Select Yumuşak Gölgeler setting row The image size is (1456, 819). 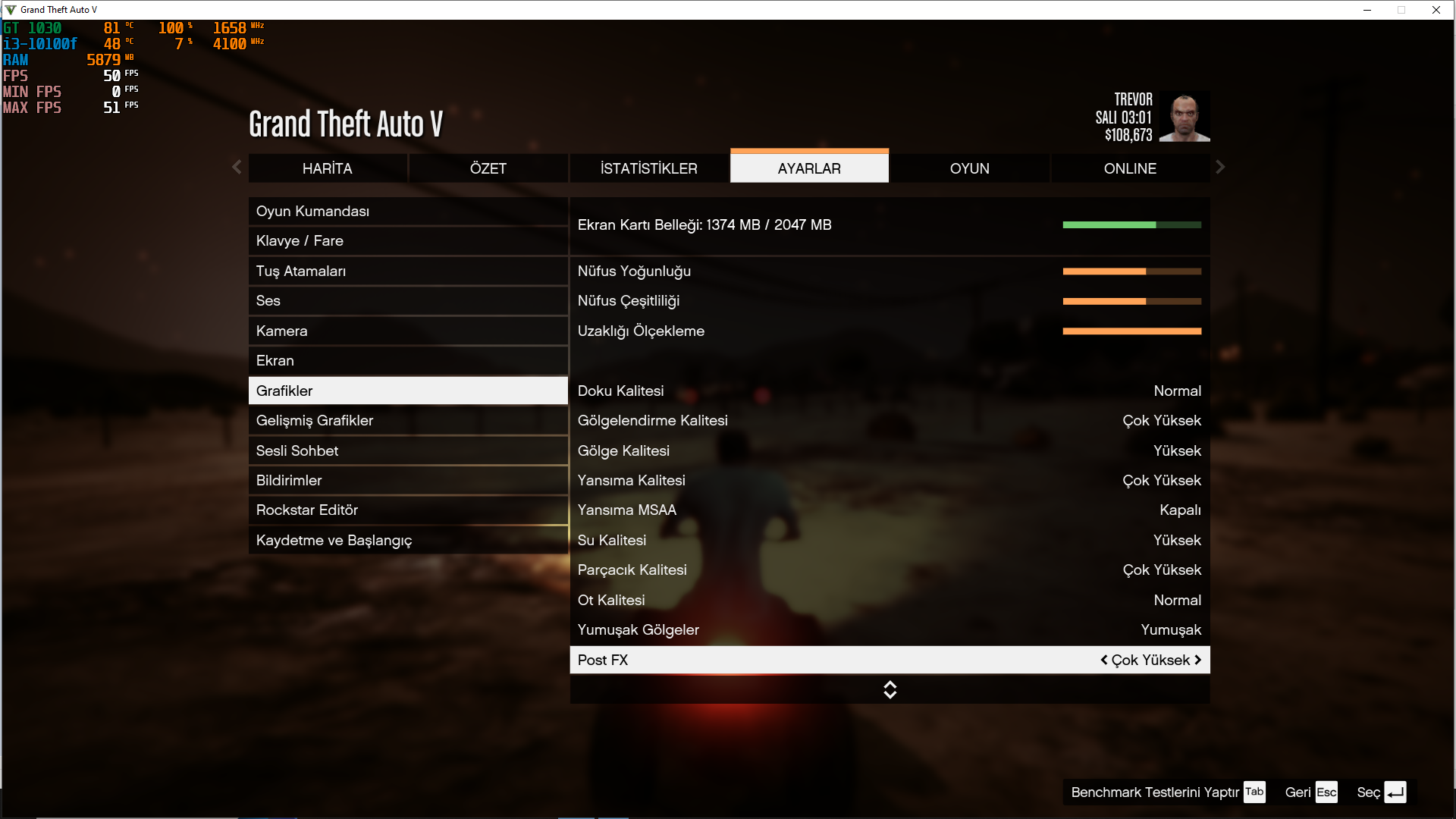coord(889,630)
